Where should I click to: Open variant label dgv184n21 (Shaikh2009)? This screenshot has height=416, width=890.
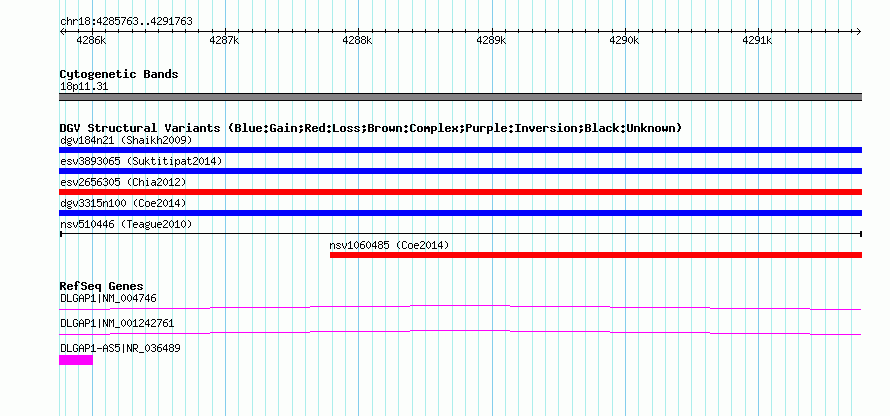pyautogui.click(x=126, y=140)
